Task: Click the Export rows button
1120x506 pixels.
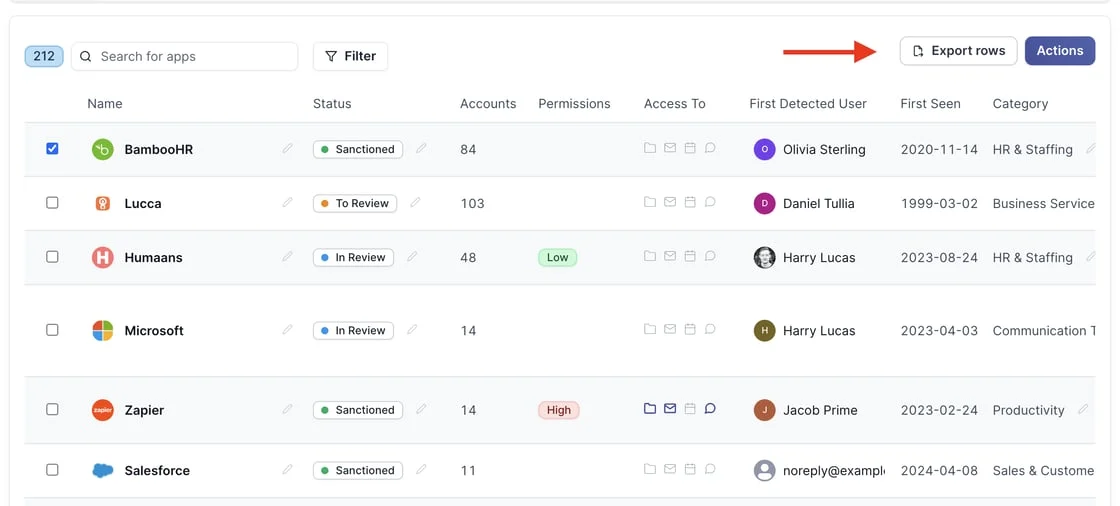Action: click(x=959, y=51)
